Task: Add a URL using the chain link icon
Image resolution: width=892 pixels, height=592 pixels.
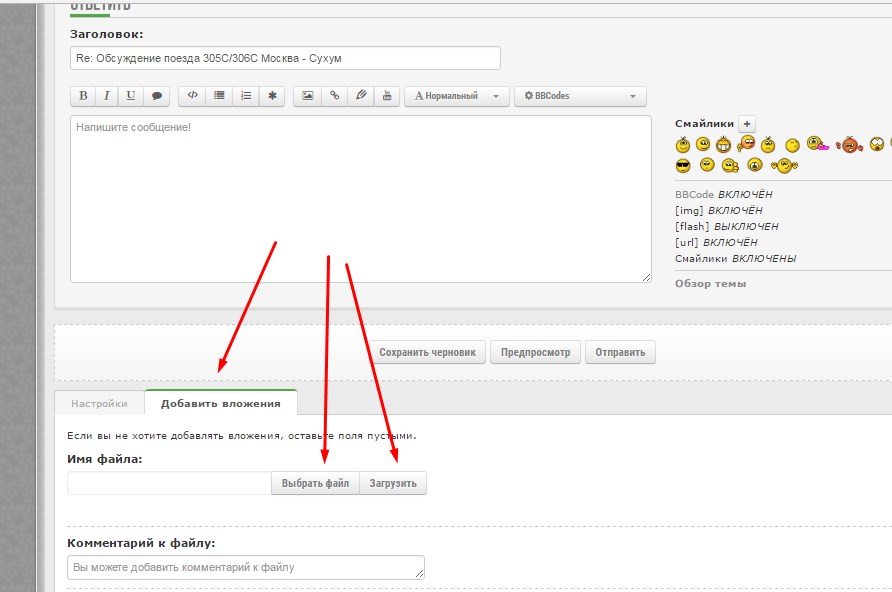Action: point(334,96)
